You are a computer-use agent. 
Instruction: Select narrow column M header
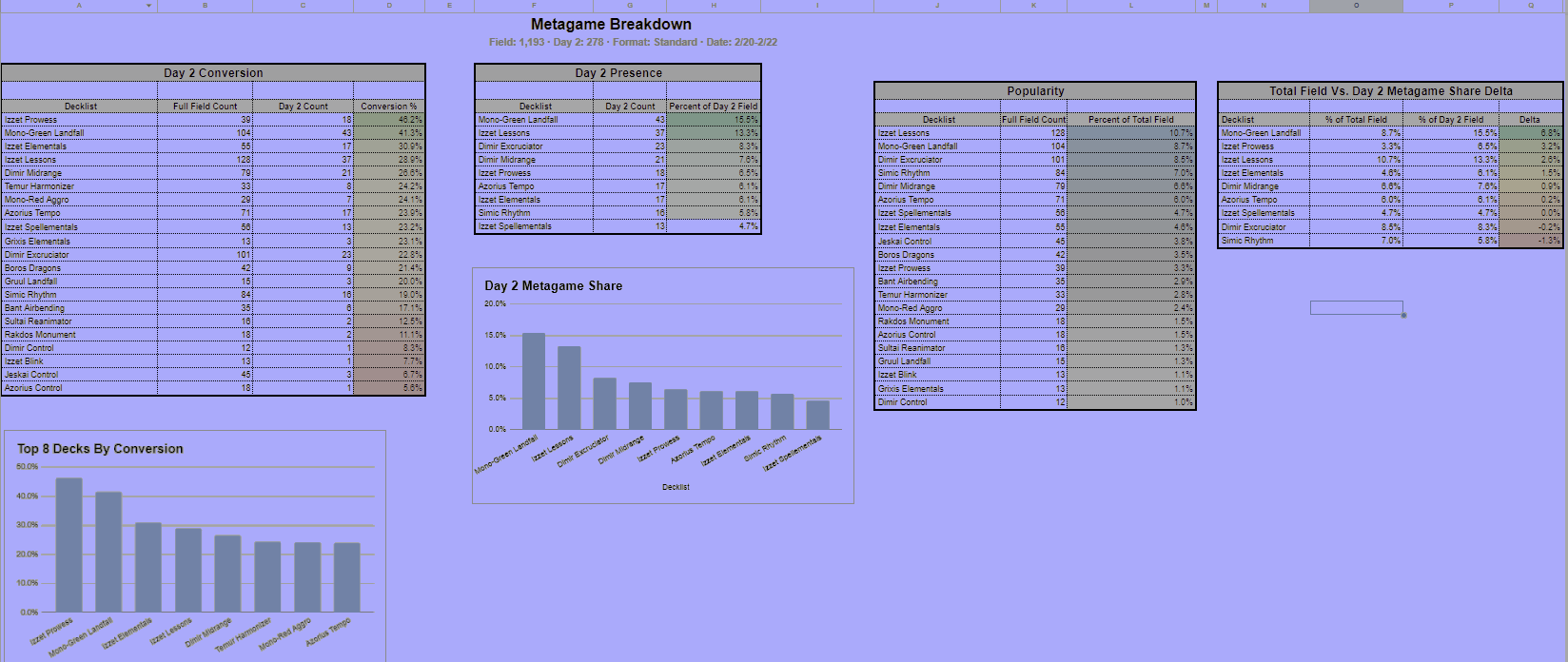coord(1206,6)
